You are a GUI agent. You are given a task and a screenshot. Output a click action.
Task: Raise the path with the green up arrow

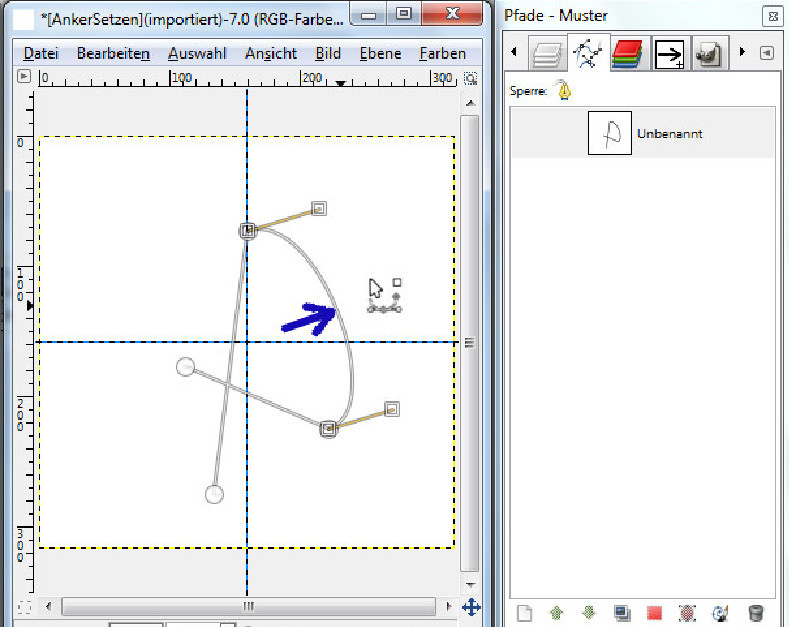pos(556,612)
